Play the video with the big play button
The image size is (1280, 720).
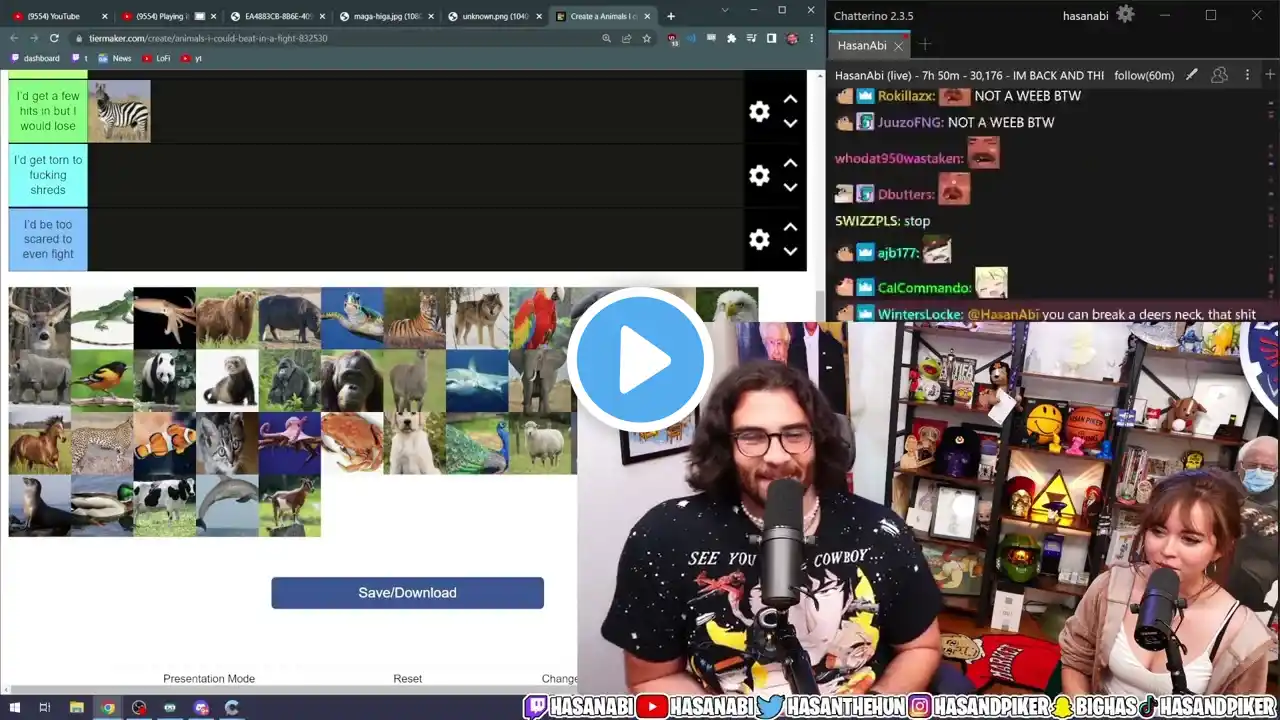pyautogui.click(x=640, y=359)
